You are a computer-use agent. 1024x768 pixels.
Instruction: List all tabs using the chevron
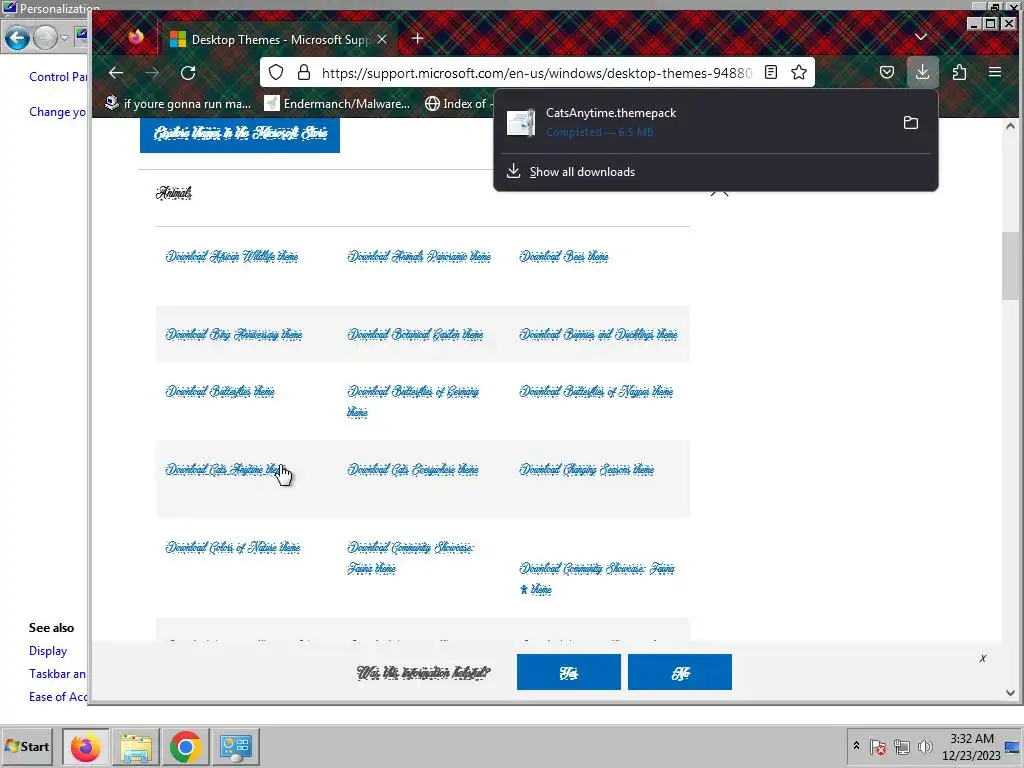click(921, 37)
